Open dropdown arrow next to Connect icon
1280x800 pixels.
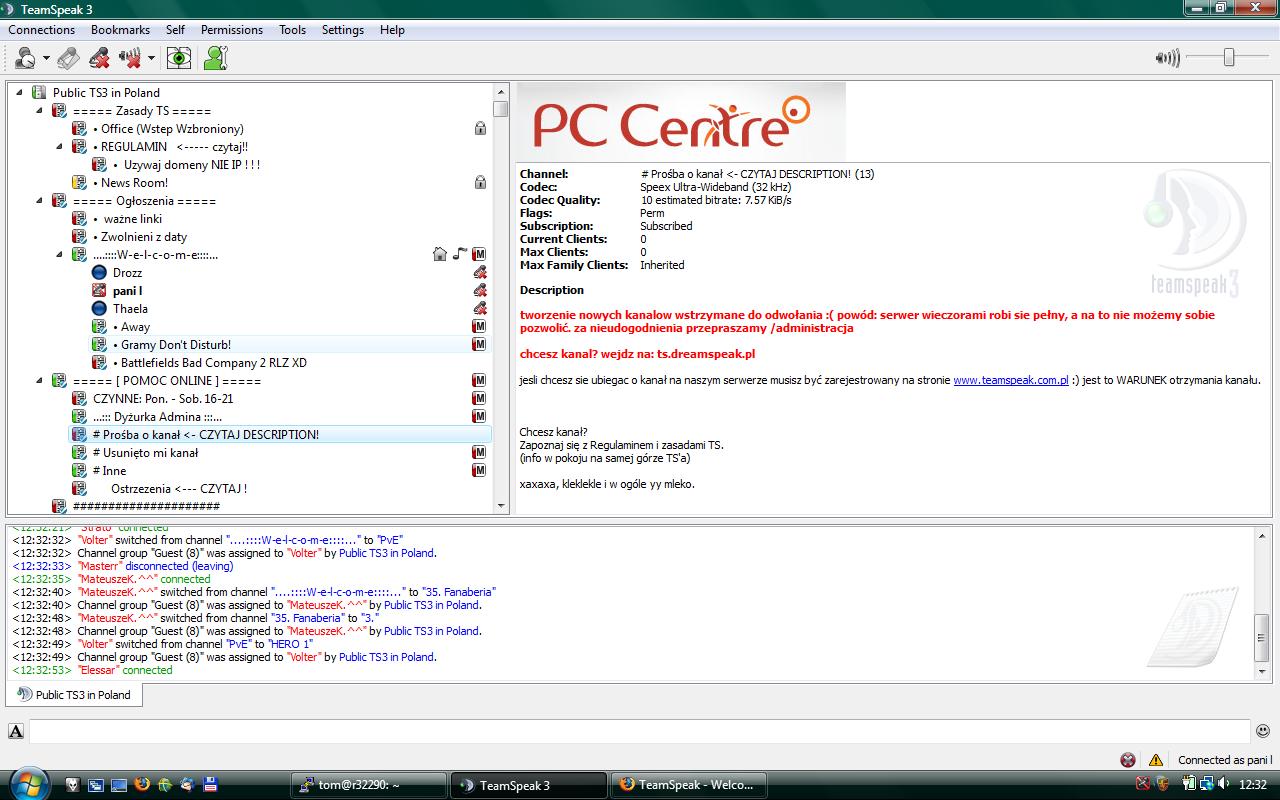click(46, 58)
